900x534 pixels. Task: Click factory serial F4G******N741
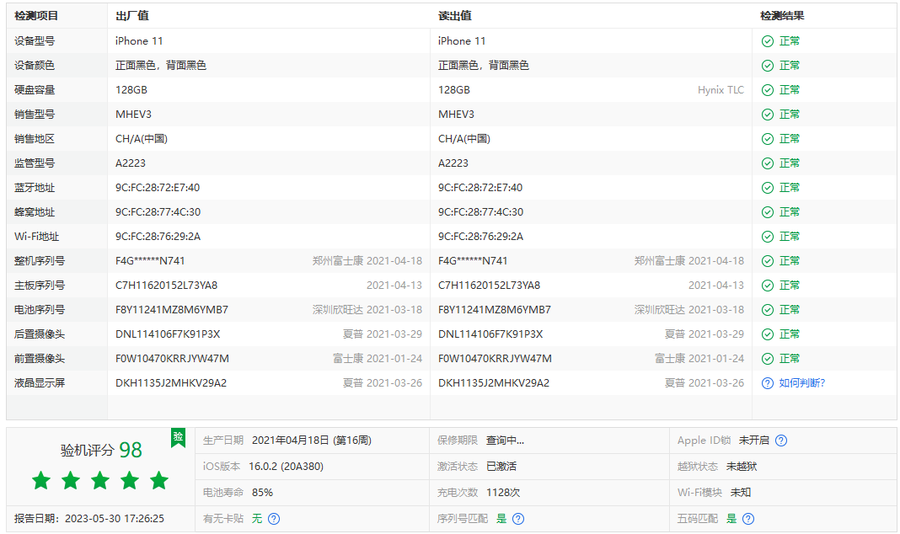(150, 261)
